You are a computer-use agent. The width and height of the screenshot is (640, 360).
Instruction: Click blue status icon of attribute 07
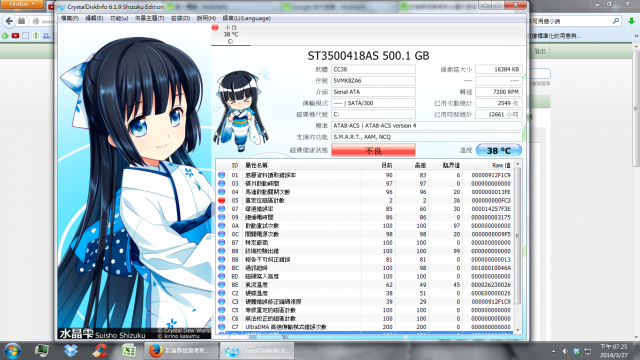pos(222,209)
